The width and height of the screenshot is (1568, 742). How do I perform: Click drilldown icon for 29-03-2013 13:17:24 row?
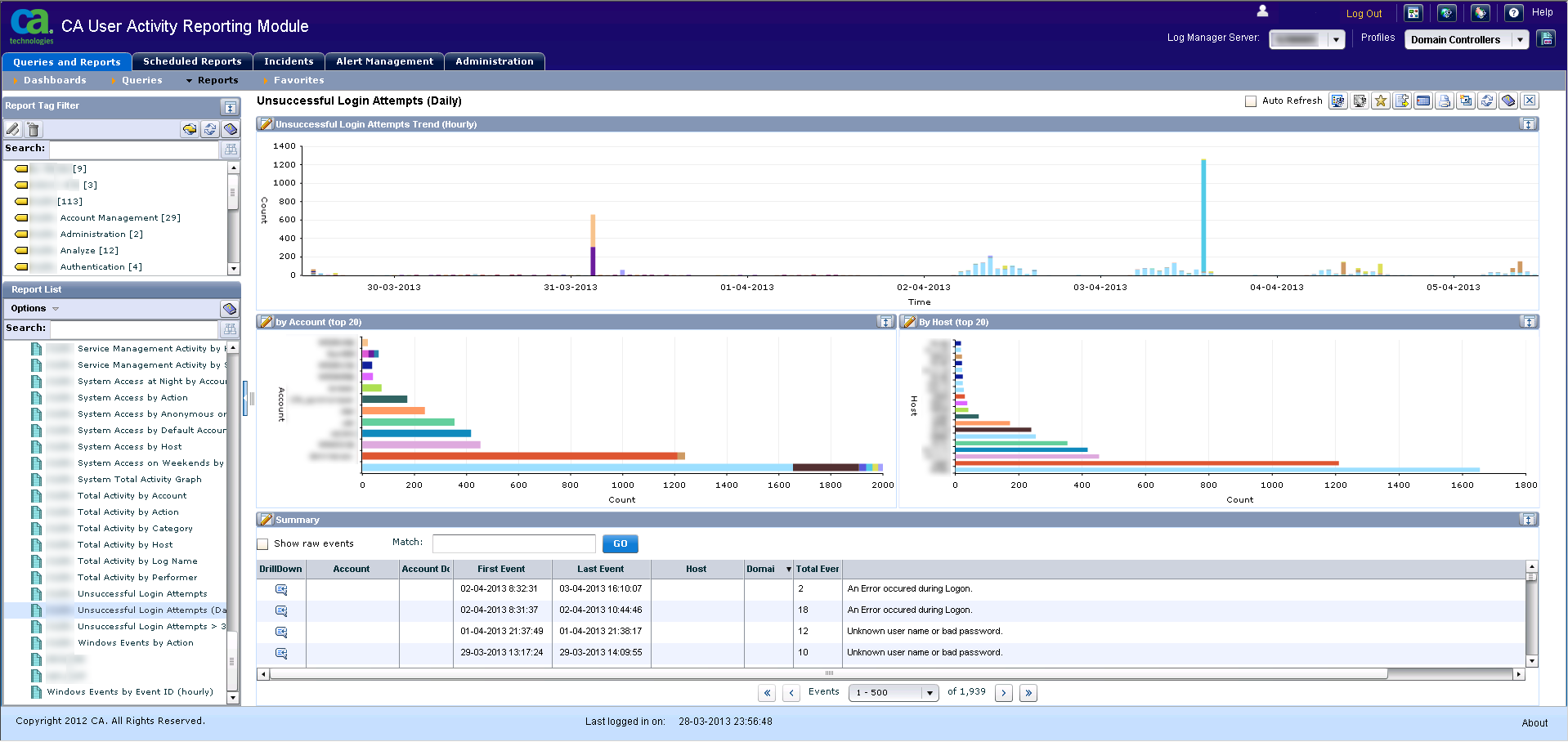point(281,653)
